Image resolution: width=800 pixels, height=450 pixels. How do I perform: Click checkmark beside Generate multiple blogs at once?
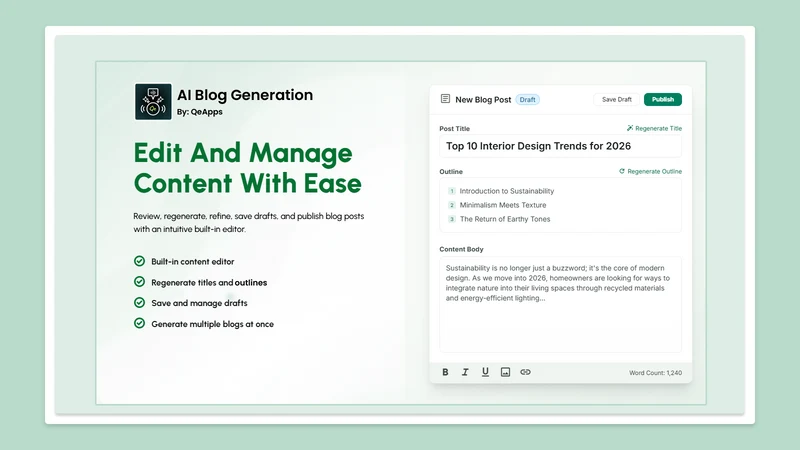click(139, 323)
